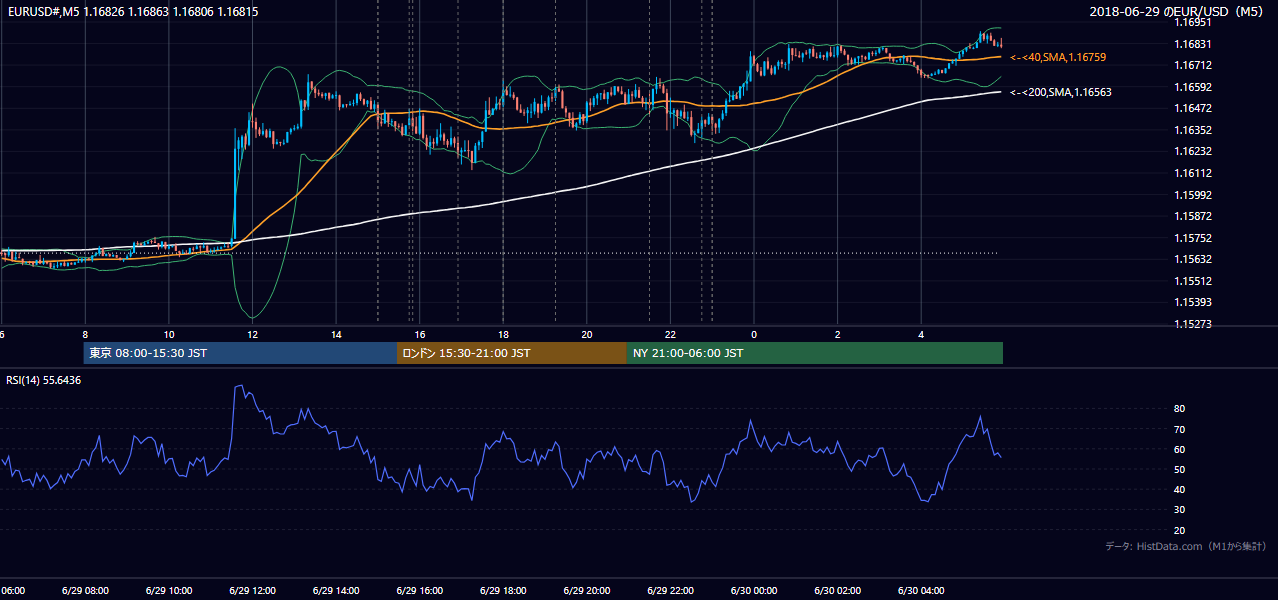
Task: Click the 6/30 04:00 time label
Action: point(921,591)
